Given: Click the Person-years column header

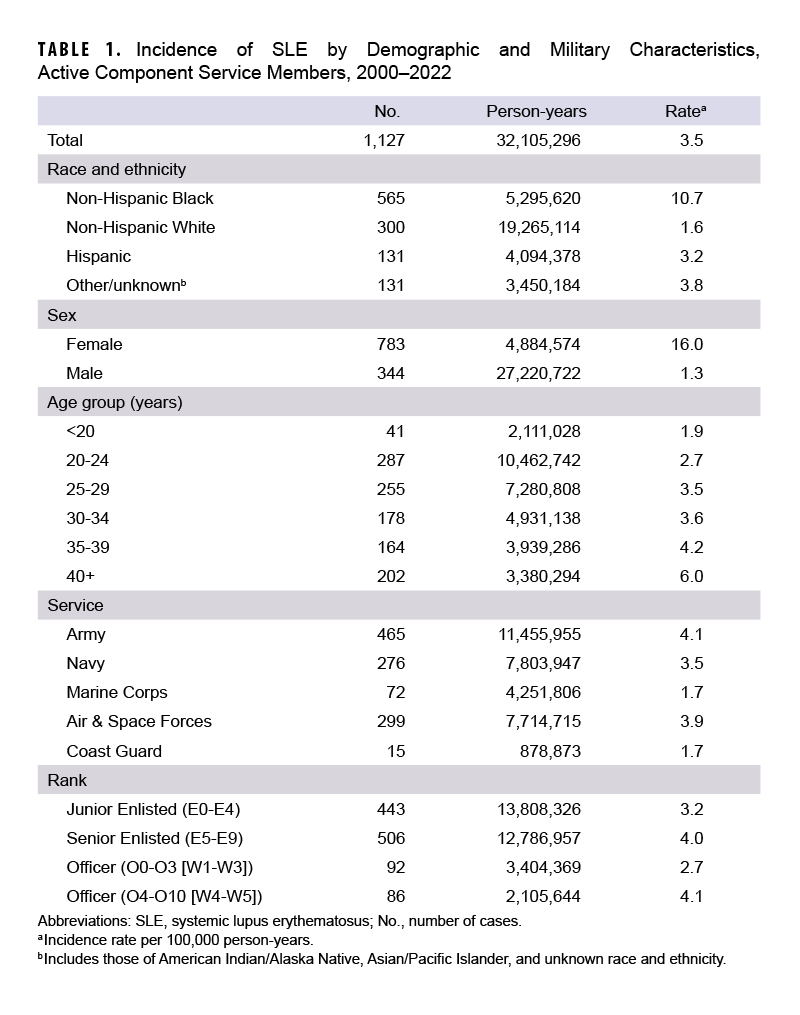Looking at the screenshot, I should point(536,111).
